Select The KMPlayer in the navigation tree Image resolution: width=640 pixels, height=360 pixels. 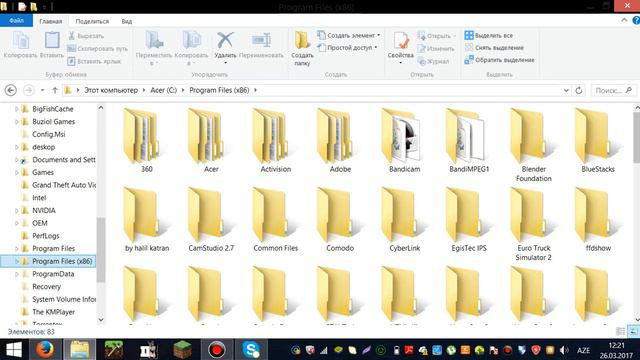[53, 312]
